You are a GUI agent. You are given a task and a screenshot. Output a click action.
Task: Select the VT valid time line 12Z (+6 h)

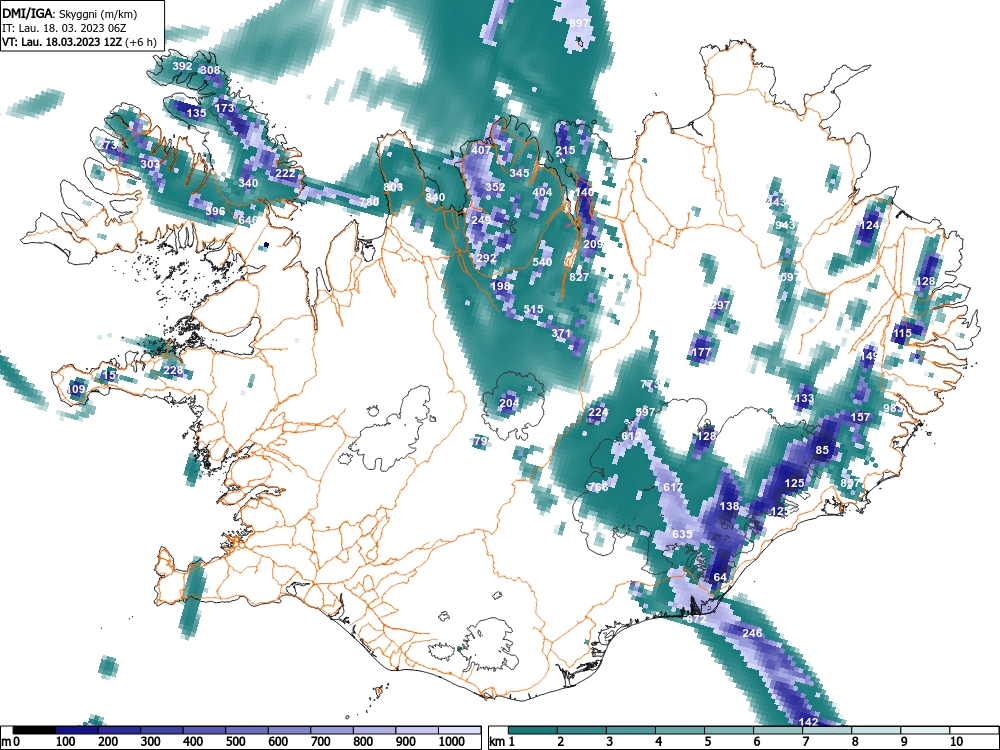coord(78,42)
